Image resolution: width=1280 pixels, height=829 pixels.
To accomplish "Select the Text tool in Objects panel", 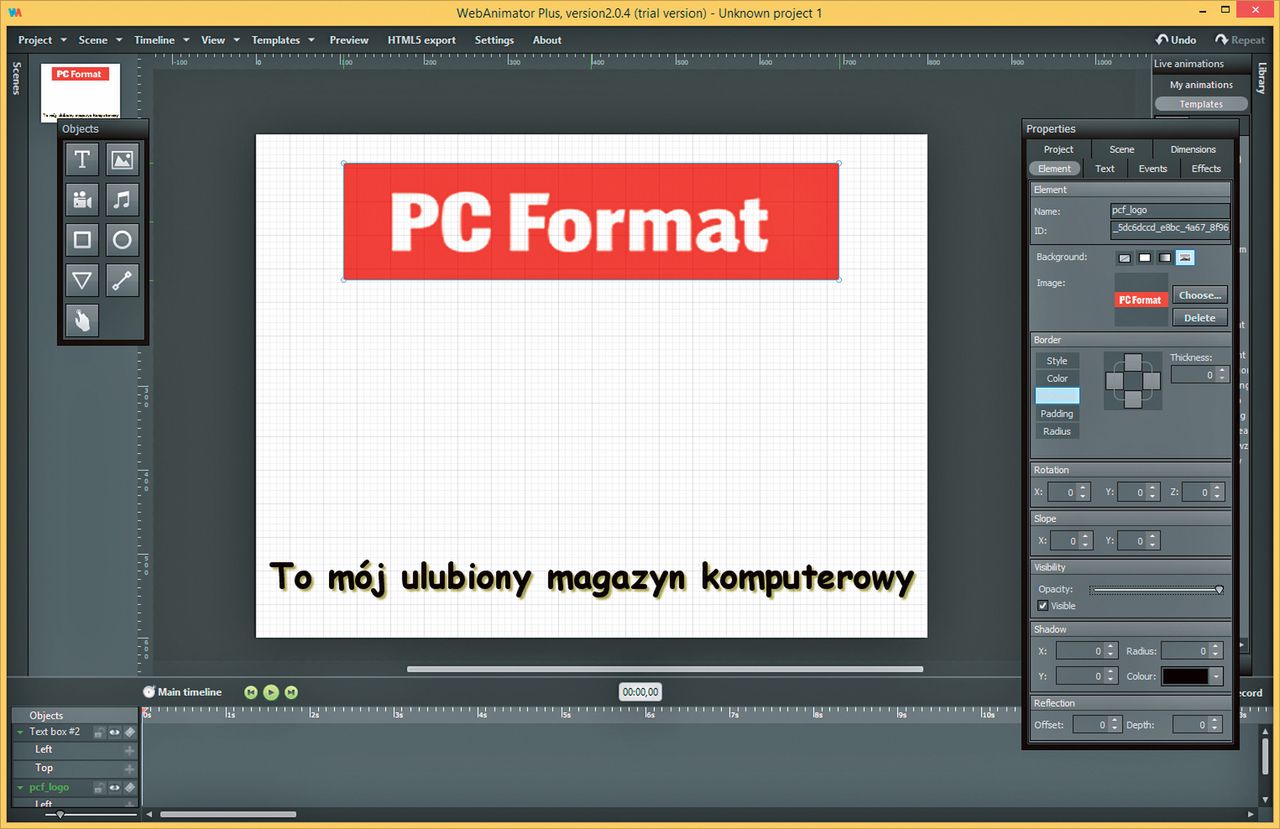I will (x=82, y=159).
